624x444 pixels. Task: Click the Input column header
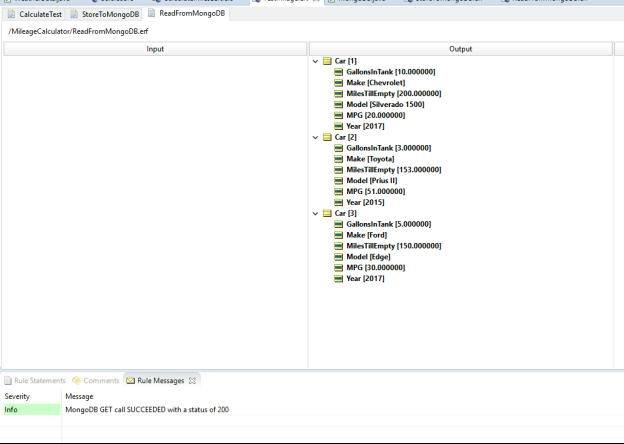point(155,49)
